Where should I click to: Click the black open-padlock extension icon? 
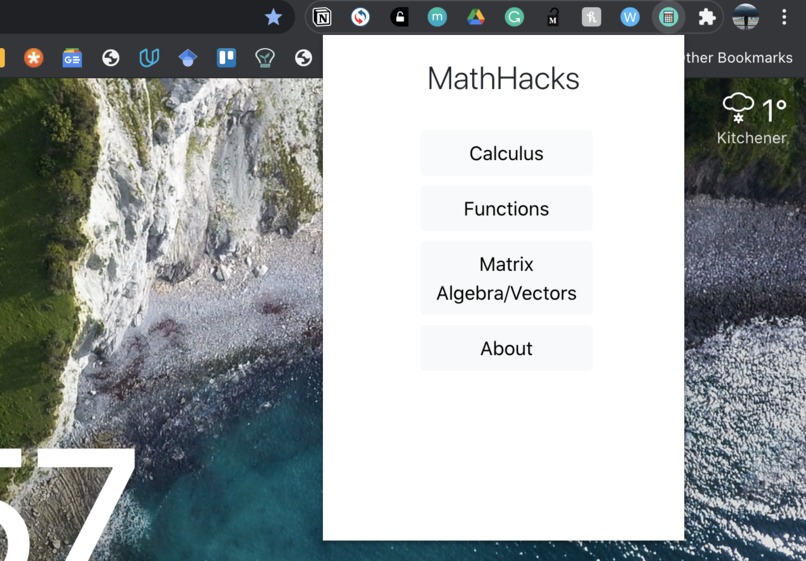pyautogui.click(x=399, y=17)
